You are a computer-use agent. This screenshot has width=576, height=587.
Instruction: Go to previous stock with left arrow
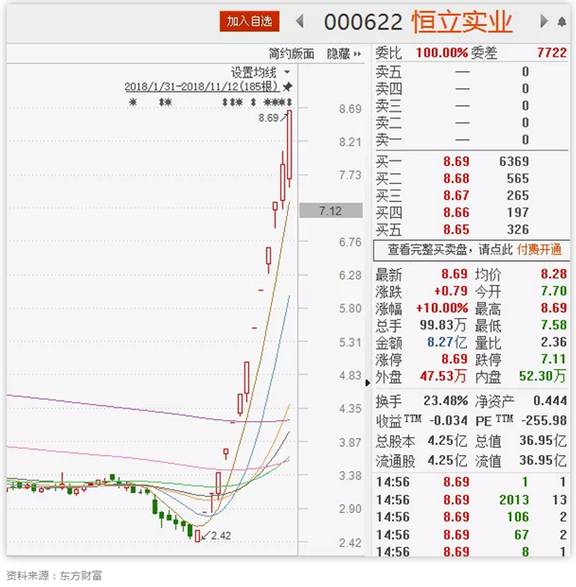point(300,21)
